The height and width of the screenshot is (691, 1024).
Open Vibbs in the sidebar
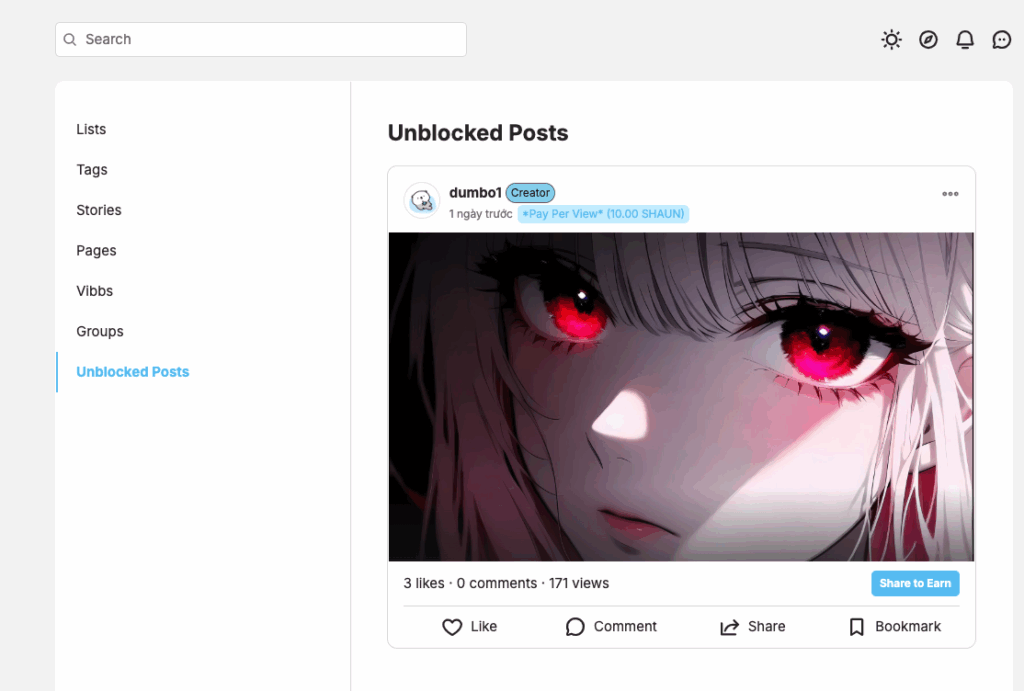[x=94, y=291]
